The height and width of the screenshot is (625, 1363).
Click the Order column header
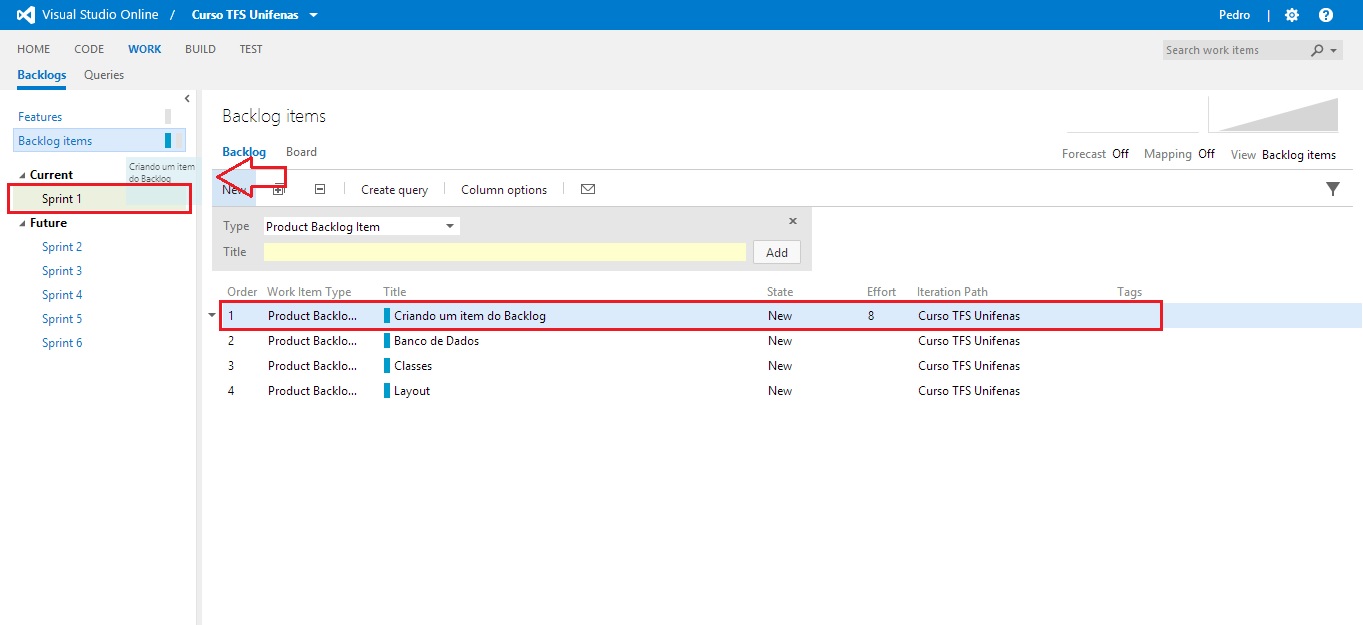[242, 292]
